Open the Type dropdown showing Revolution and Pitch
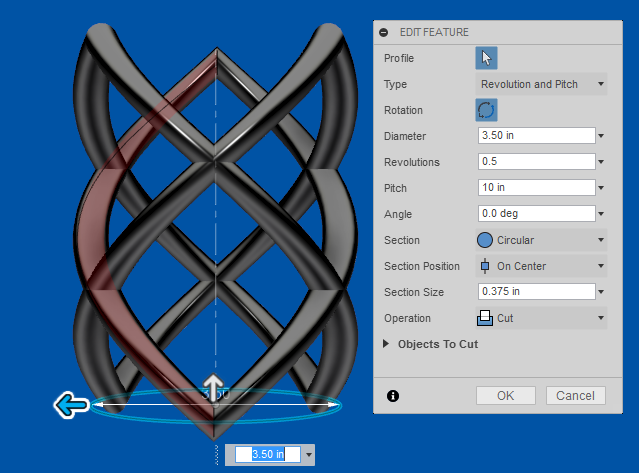This screenshot has height=473, width=639. (x=541, y=84)
